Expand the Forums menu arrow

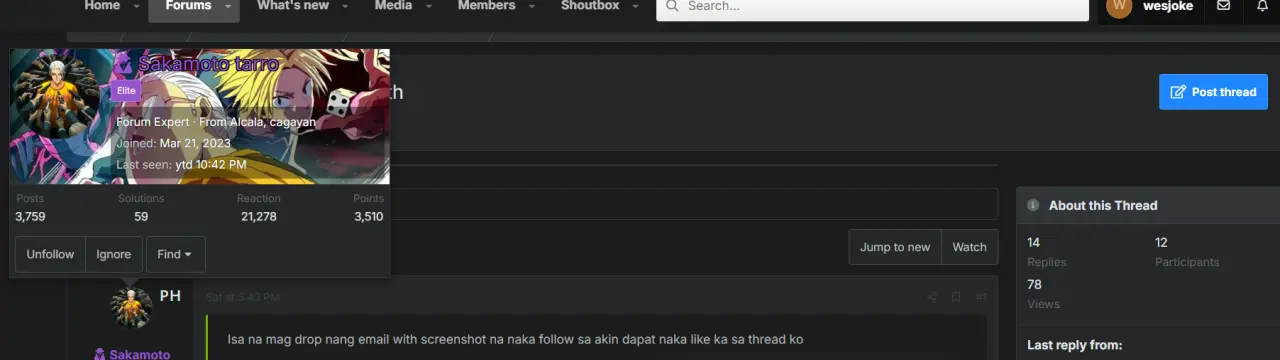point(229,6)
